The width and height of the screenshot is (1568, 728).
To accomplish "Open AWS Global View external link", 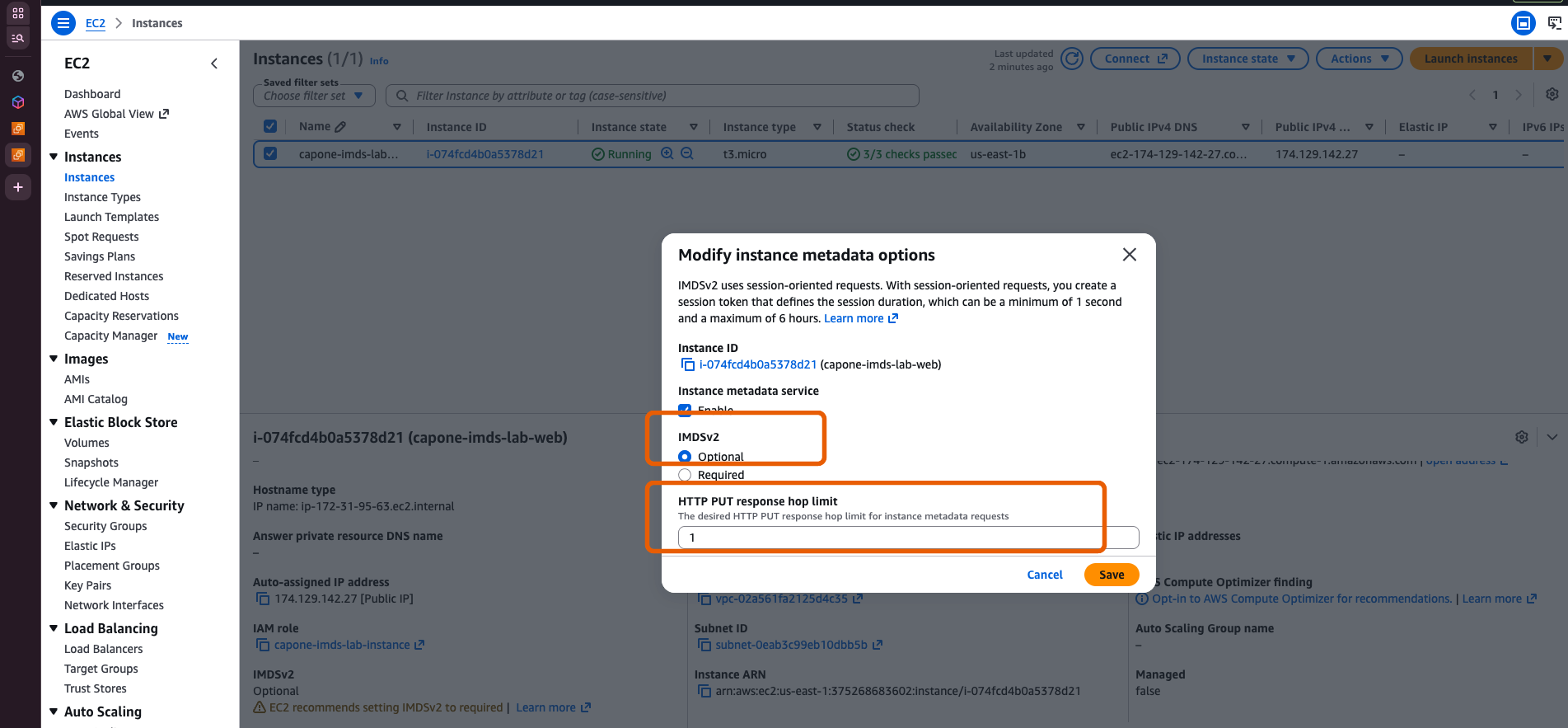I will (x=117, y=114).
